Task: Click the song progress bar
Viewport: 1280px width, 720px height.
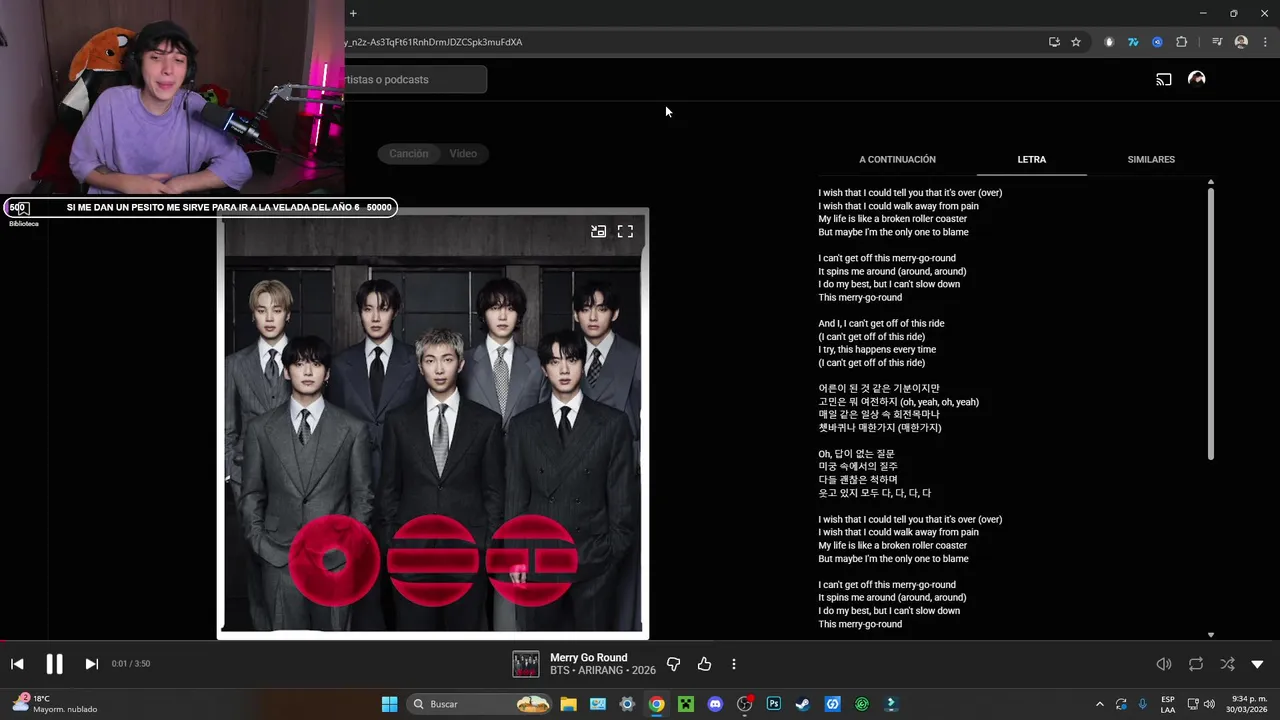Action: coord(640,641)
